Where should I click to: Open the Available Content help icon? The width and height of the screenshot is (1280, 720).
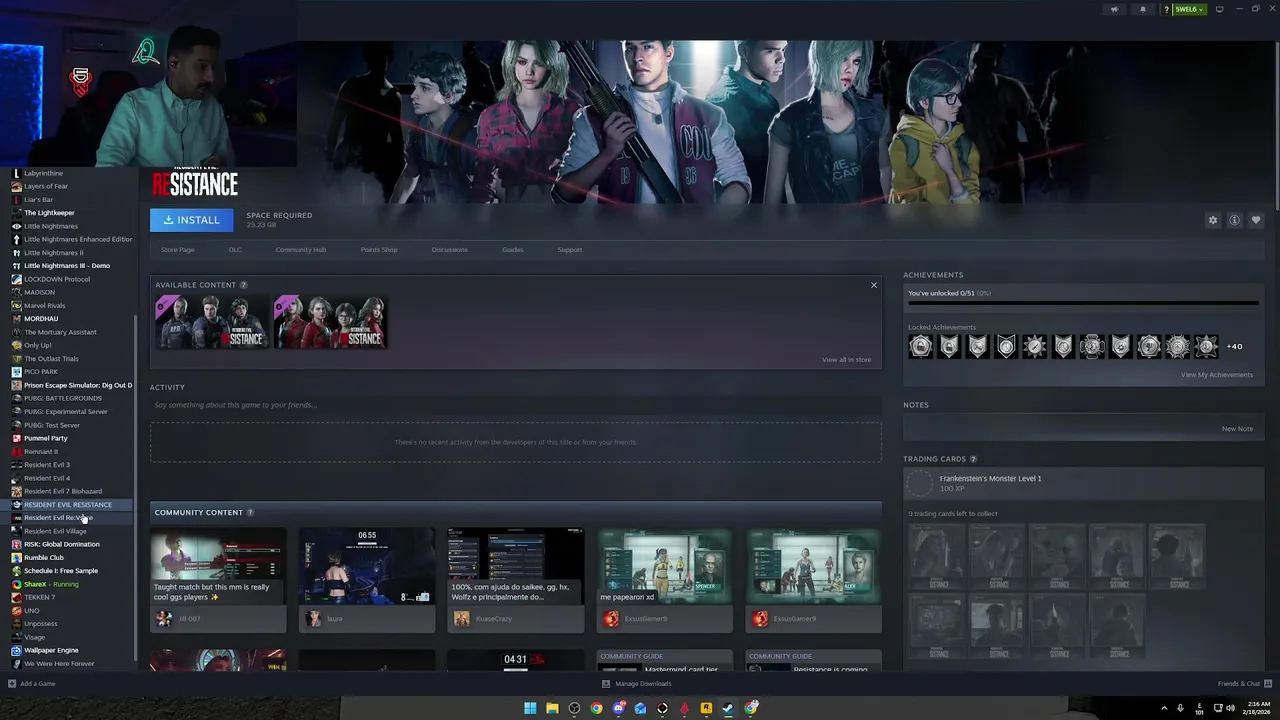point(243,285)
